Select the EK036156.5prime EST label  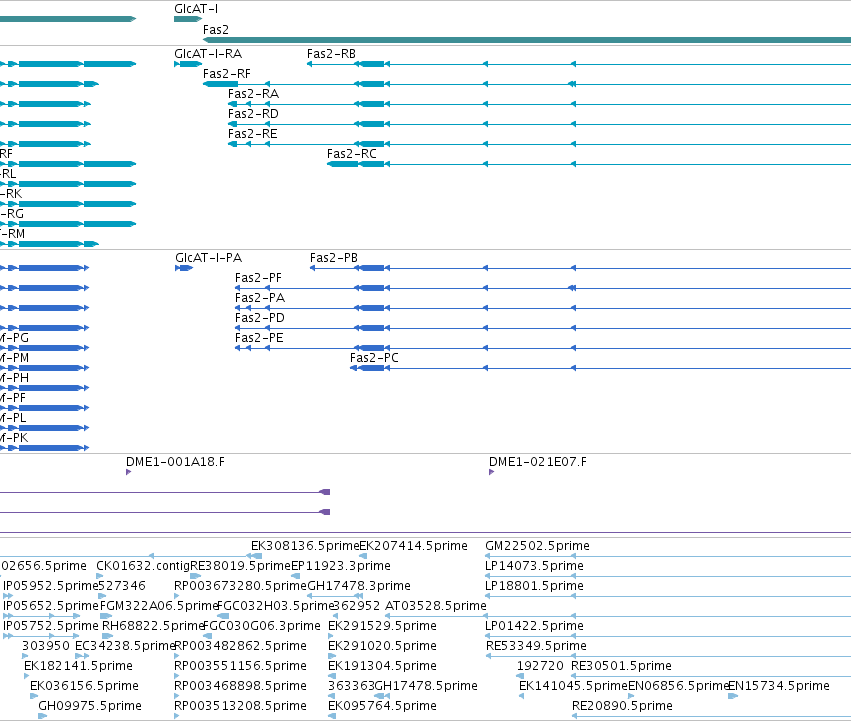[85, 686]
